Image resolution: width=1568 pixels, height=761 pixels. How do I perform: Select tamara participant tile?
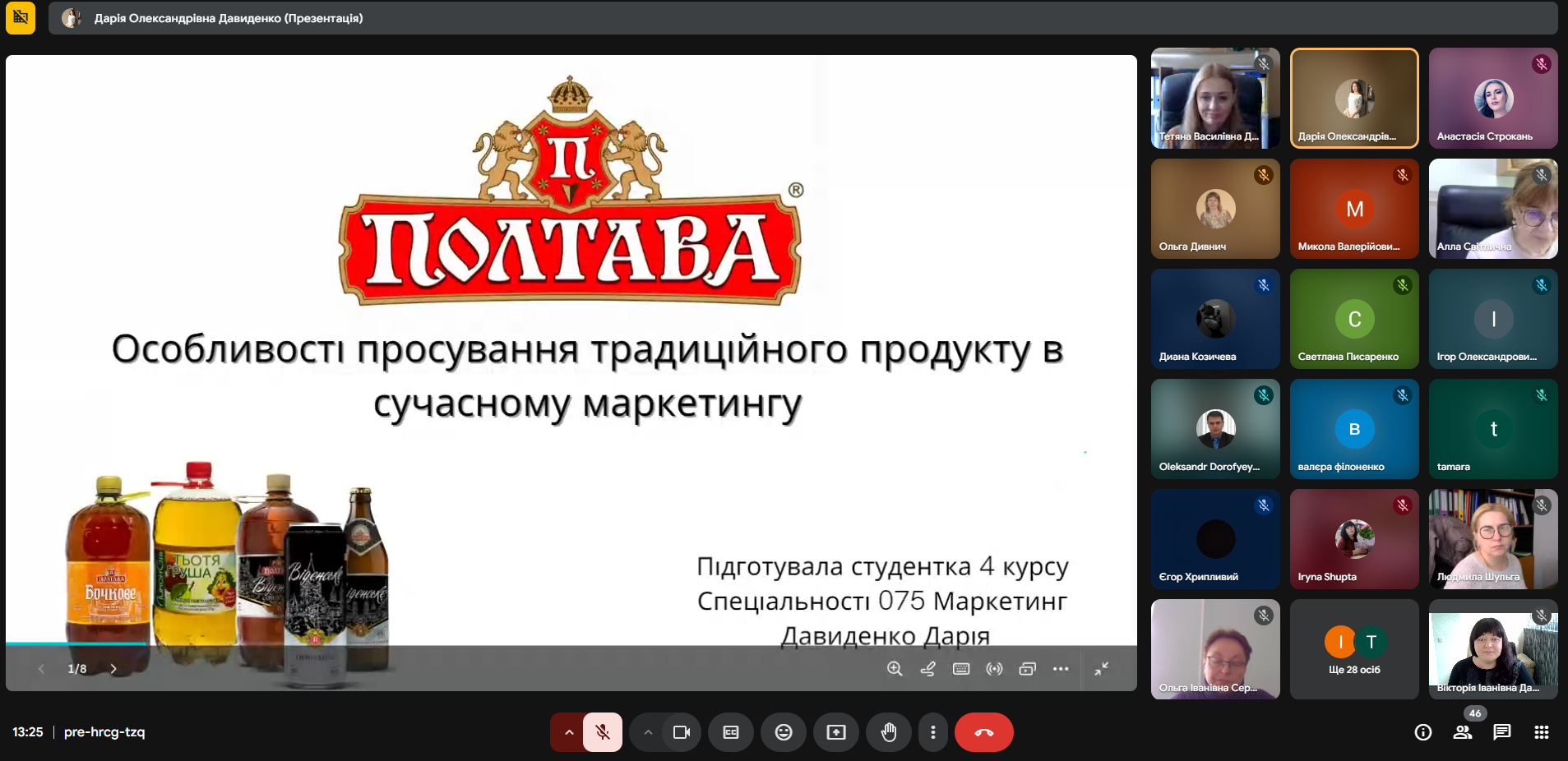click(x=1493, y=429)
